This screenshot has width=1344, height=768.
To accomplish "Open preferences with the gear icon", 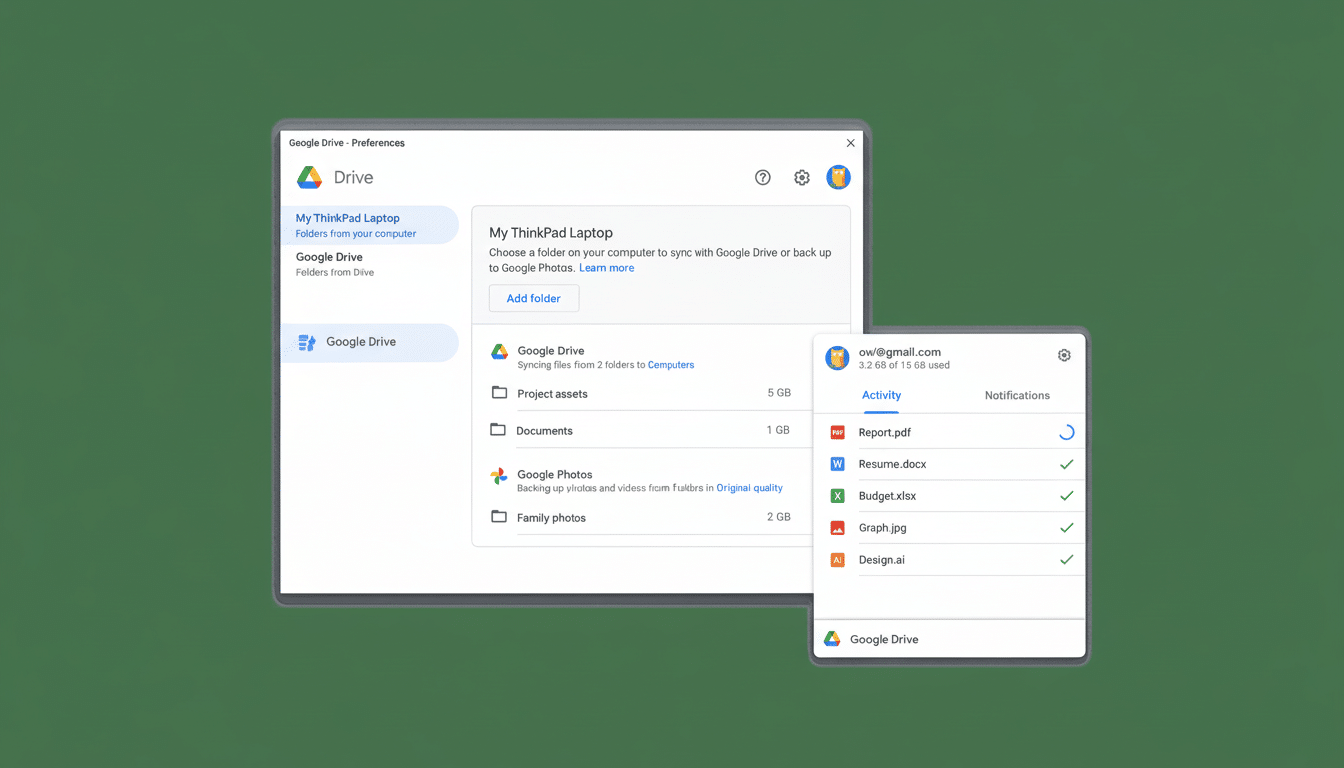I will 801,177.
